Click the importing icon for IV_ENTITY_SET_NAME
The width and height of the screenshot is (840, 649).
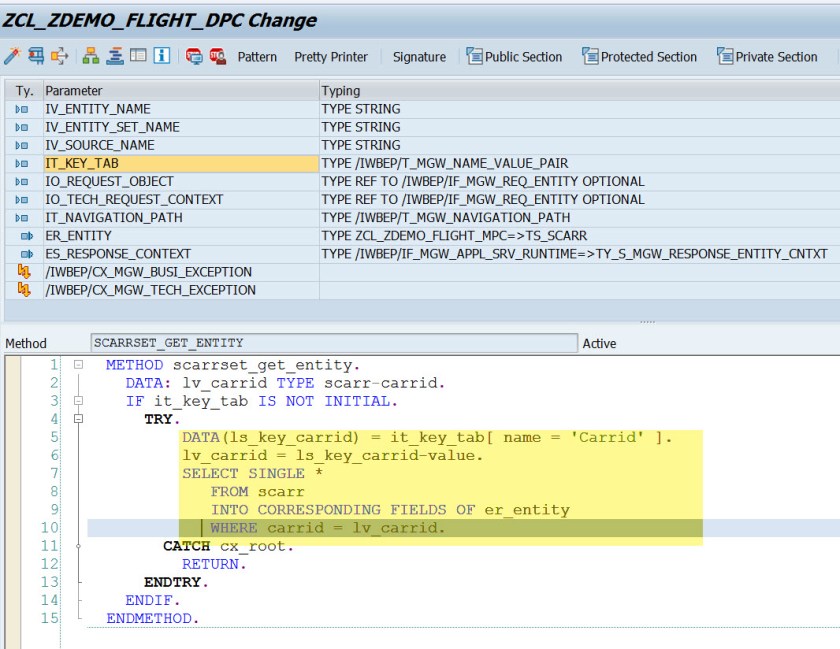point(21,128)
